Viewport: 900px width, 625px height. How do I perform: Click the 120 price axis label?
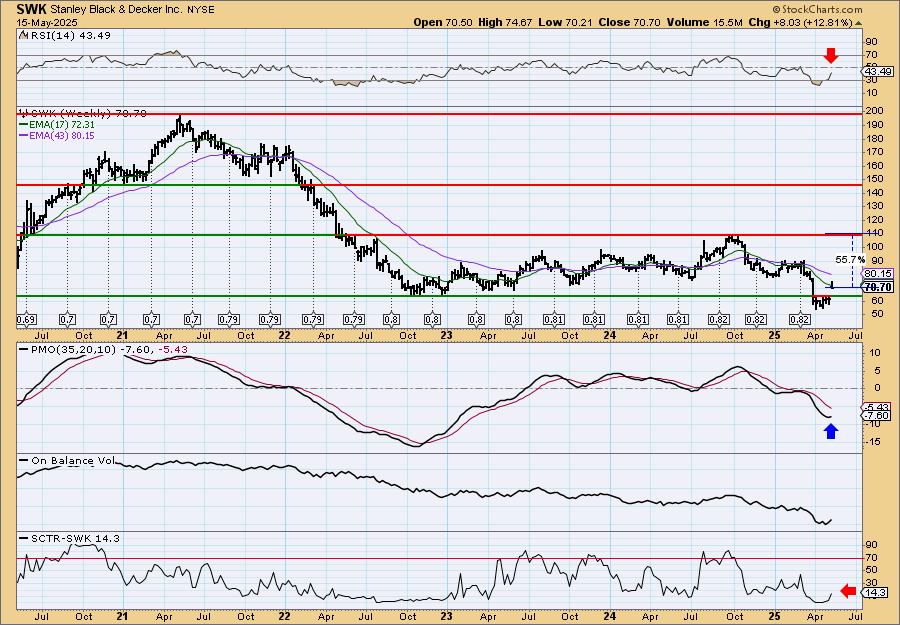point(873,219)
